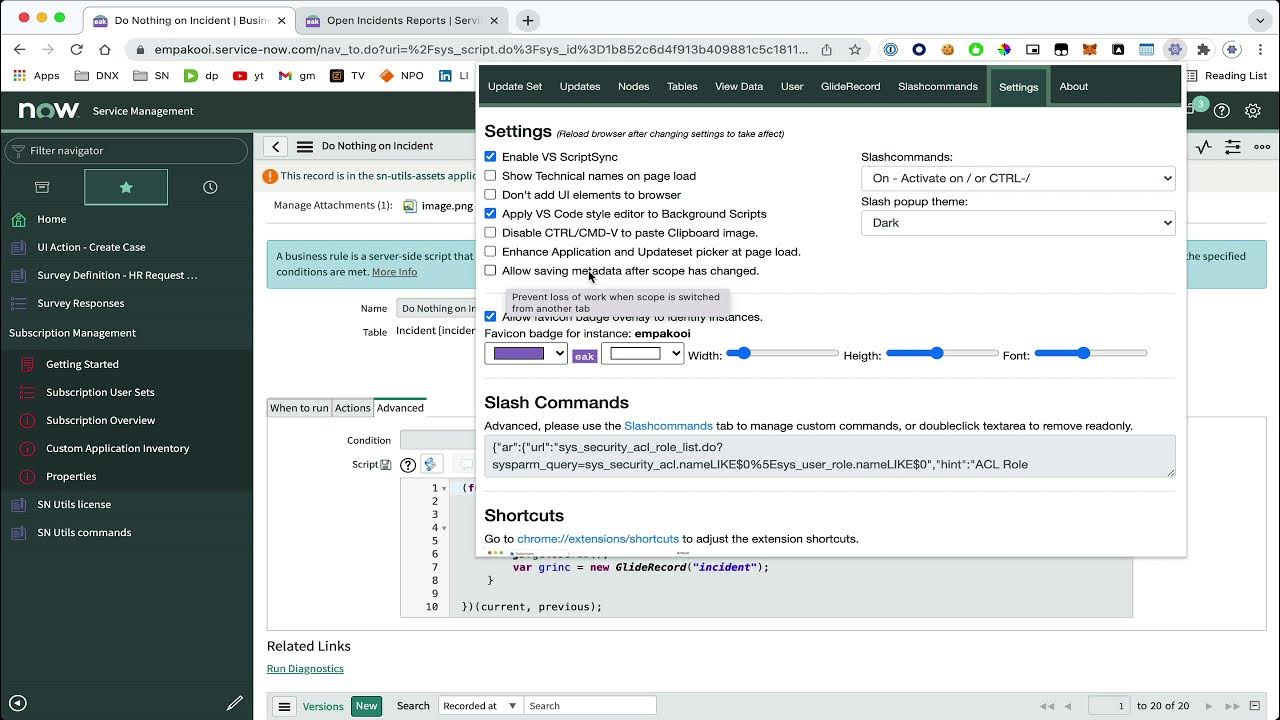Switch to Tables tab

click(682, 87)
